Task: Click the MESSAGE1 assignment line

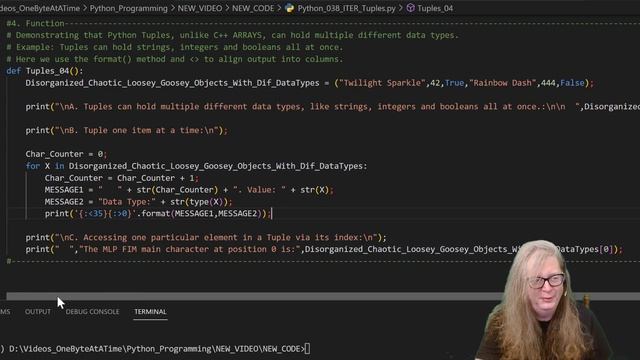Action: coord(189,190)
